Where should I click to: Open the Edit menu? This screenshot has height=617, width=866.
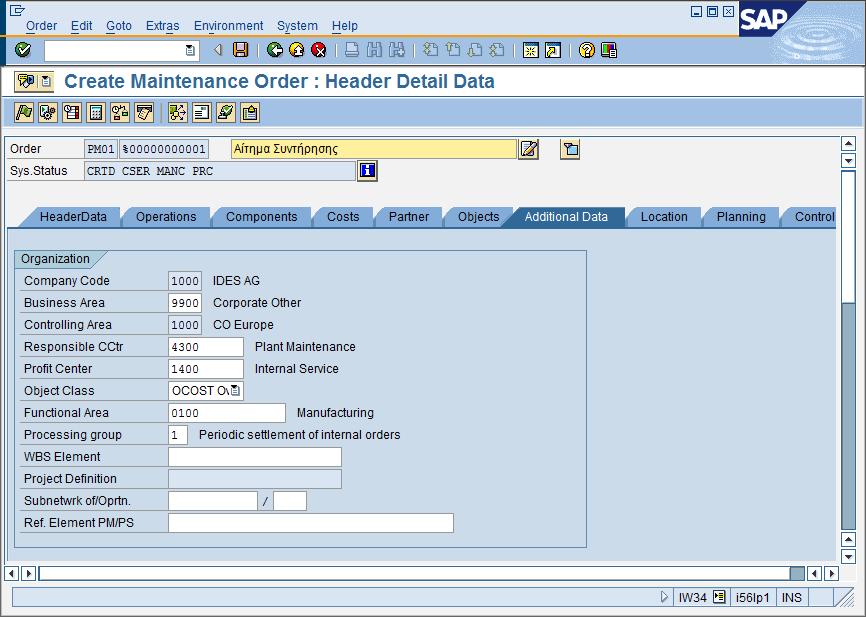point(82,25)
